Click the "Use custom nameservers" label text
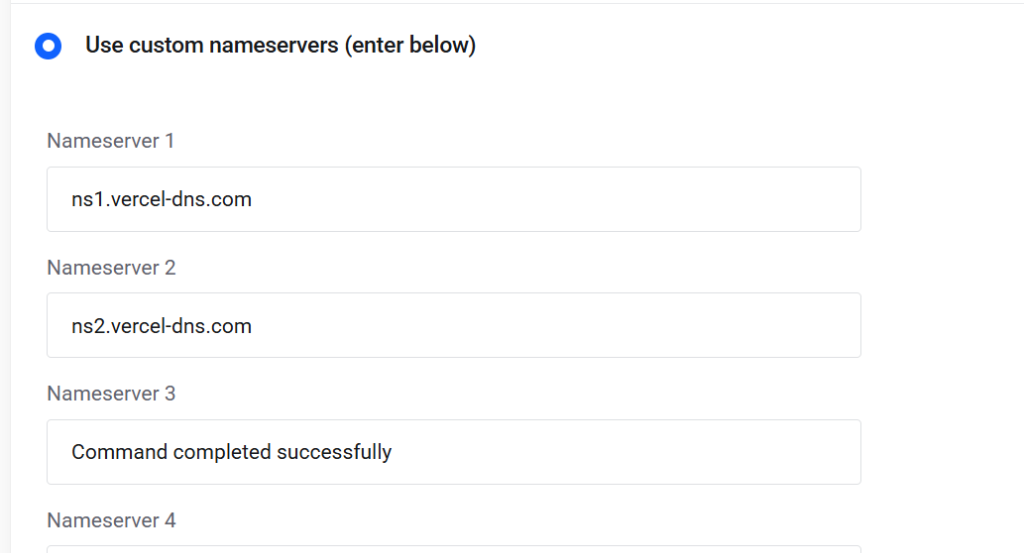This screenshot has width=1024, height=553. [212, 46]
